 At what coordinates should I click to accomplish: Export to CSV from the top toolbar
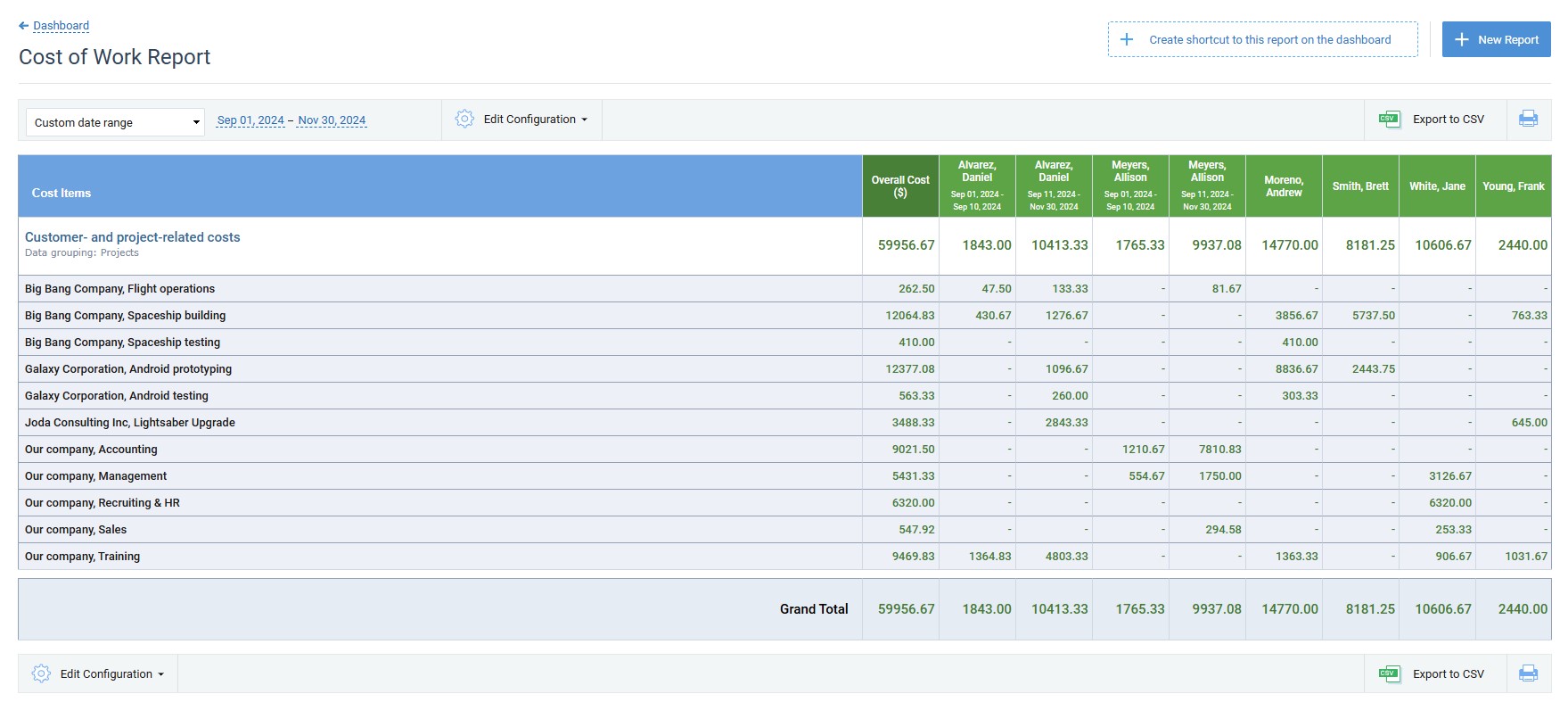[1448, 120]
